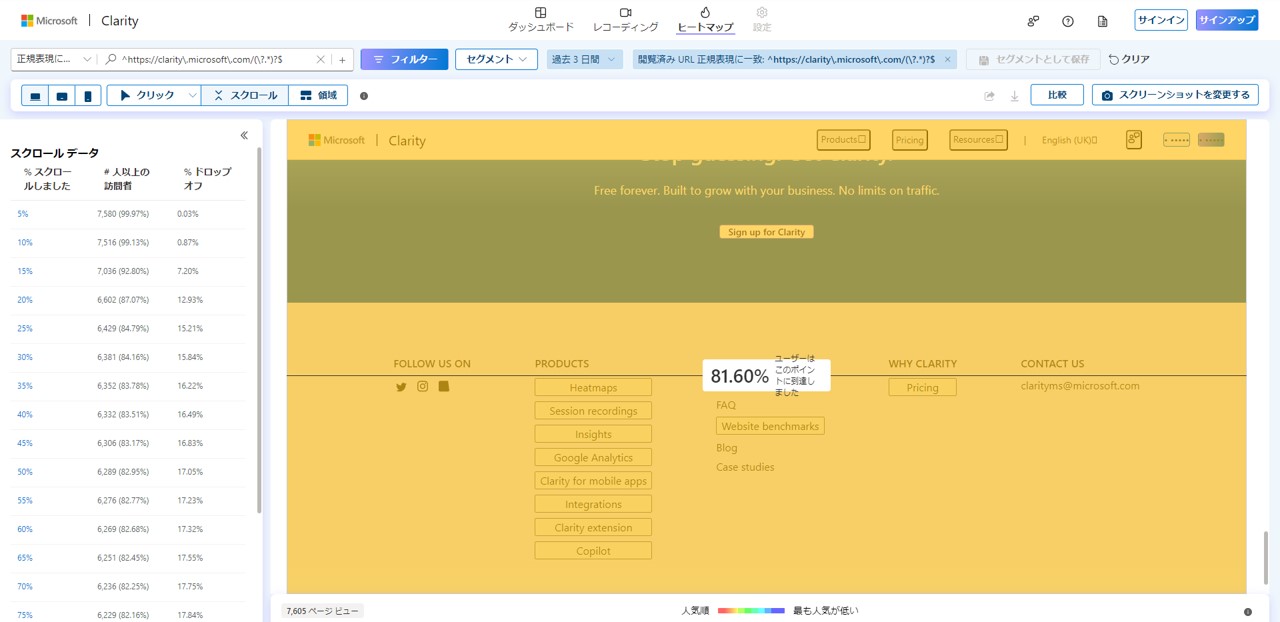This screenshot has height=622, width=1280.
Task: Click the people icon in heatmap page header
Action: tap(1134, 140)
